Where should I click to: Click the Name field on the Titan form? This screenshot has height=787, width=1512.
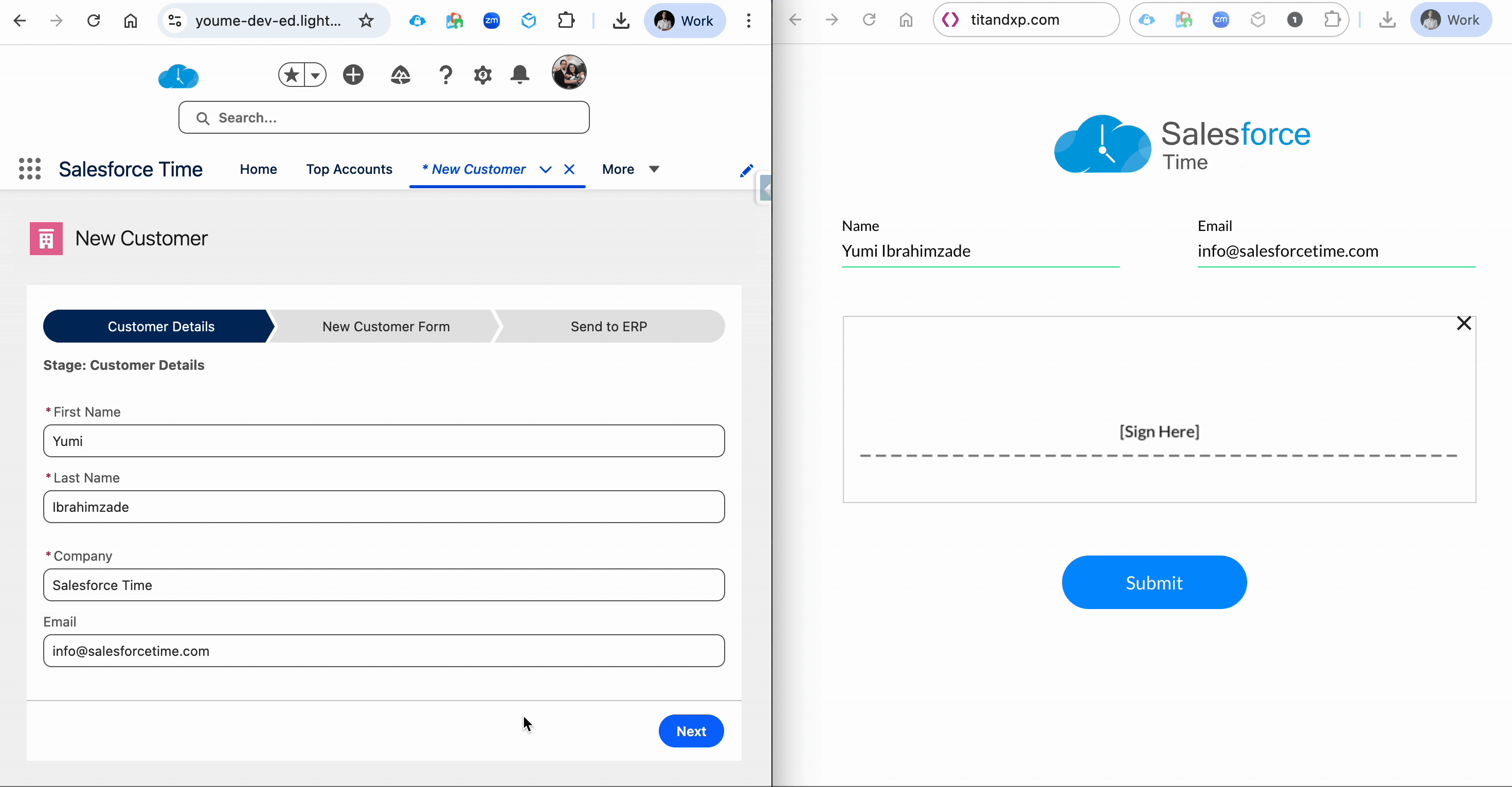[980, 251]
